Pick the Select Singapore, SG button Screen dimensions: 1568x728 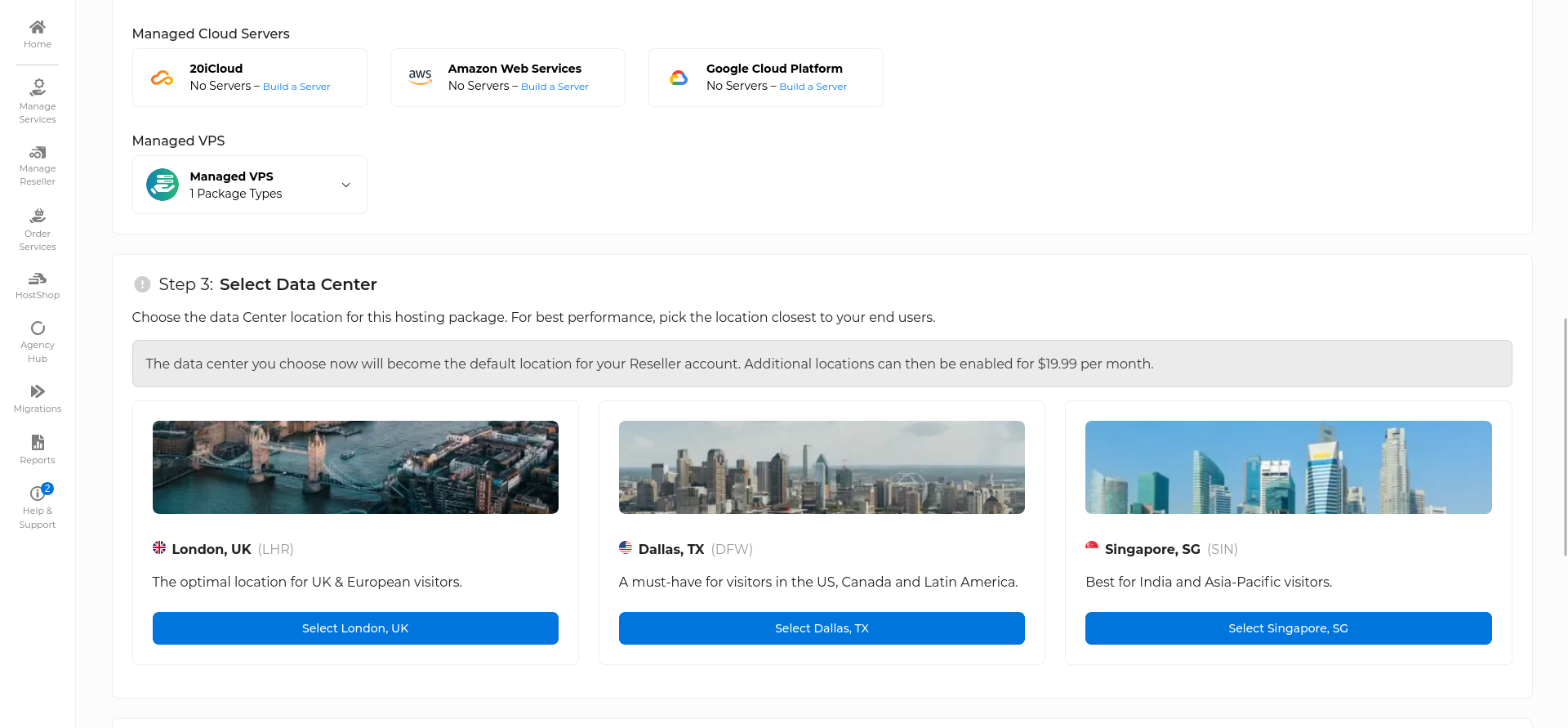pos(1288,628)
